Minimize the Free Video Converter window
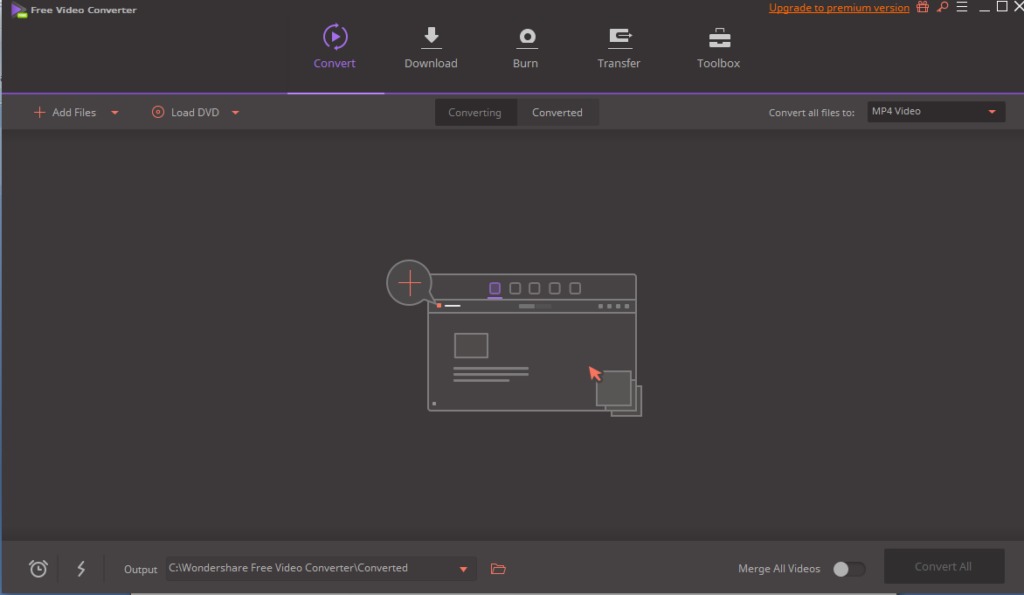This screenshot has width=1024, height=595. (984, 8)
